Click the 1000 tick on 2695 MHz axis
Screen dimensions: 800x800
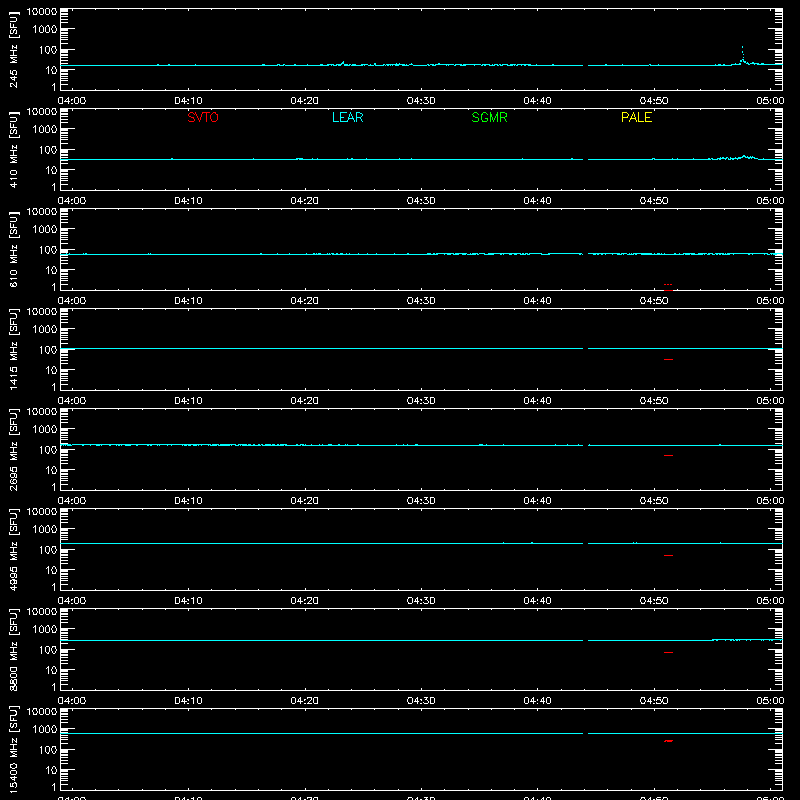click(x=45, y=430)
